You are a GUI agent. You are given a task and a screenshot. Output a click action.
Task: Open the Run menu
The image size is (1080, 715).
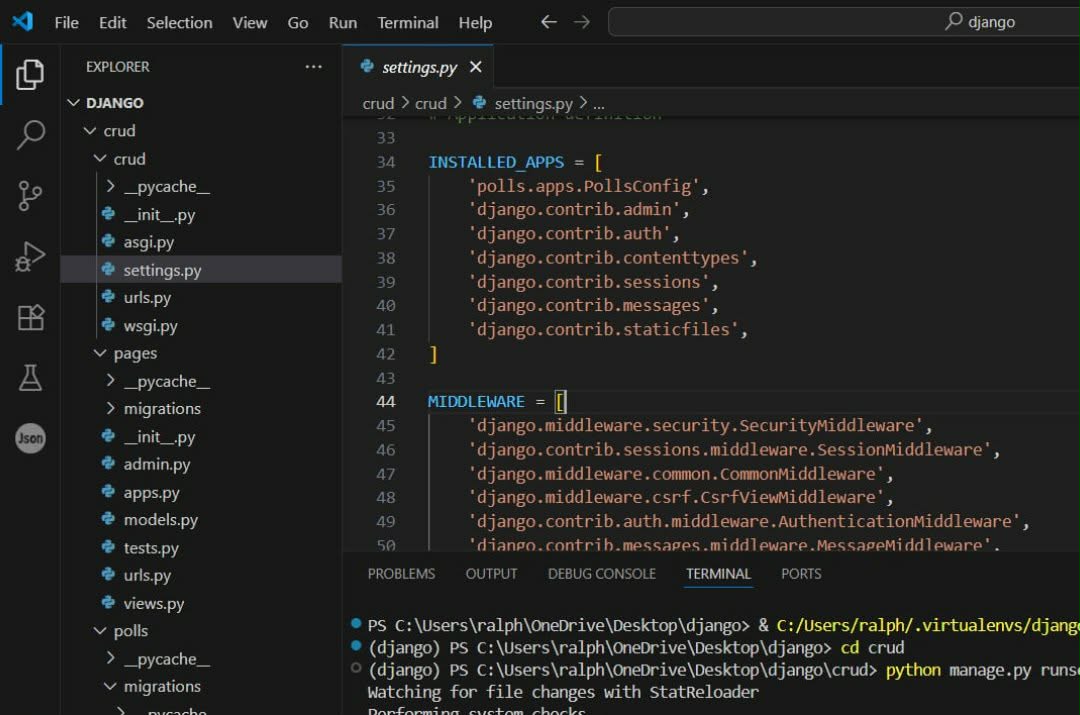pos(342,23)
